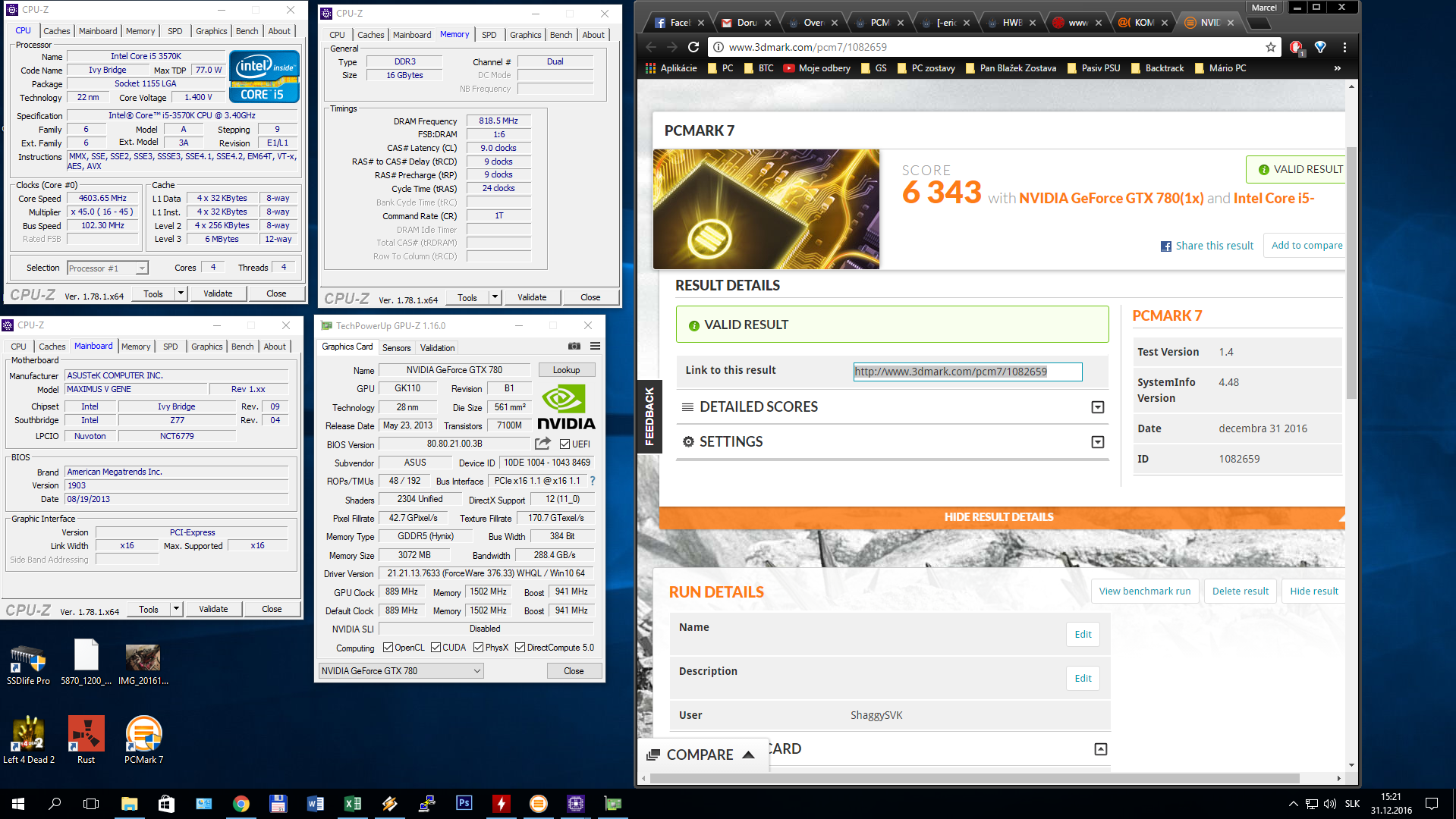Take a GPU-Z screenshot with camera icon
The image size is (1456, 819).
pyautogui.click(x=574, y=346)
